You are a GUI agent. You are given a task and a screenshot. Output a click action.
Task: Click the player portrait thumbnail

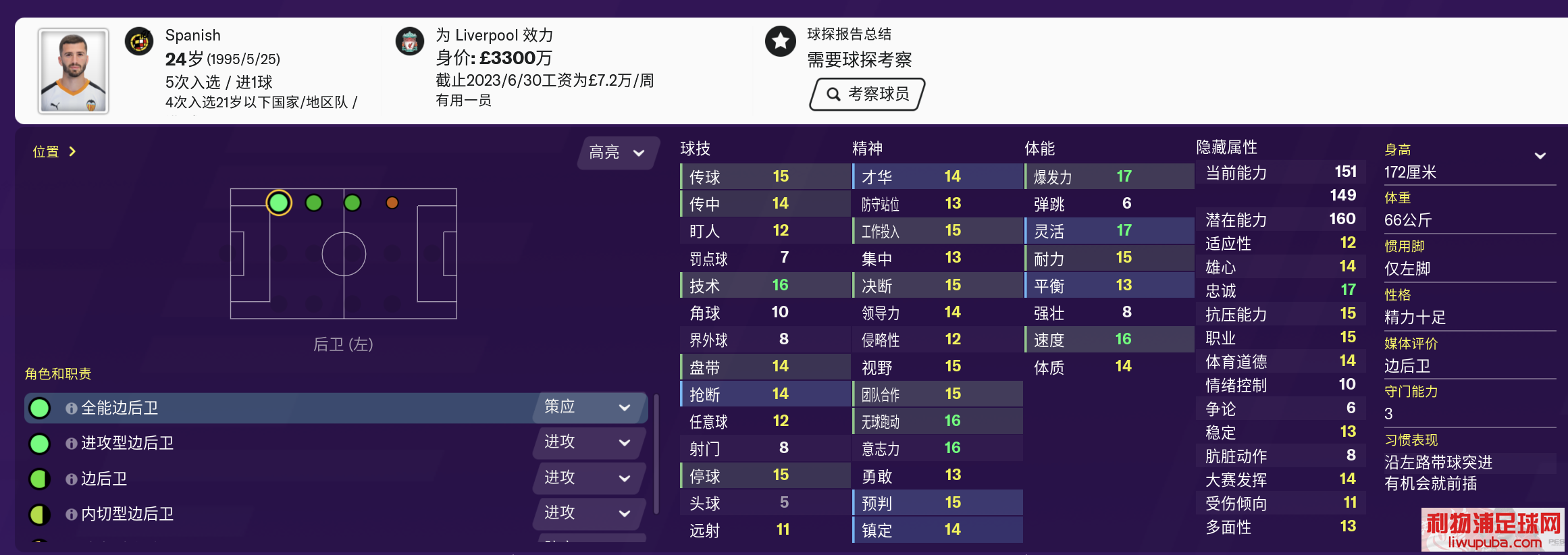[x=74, y=71]
